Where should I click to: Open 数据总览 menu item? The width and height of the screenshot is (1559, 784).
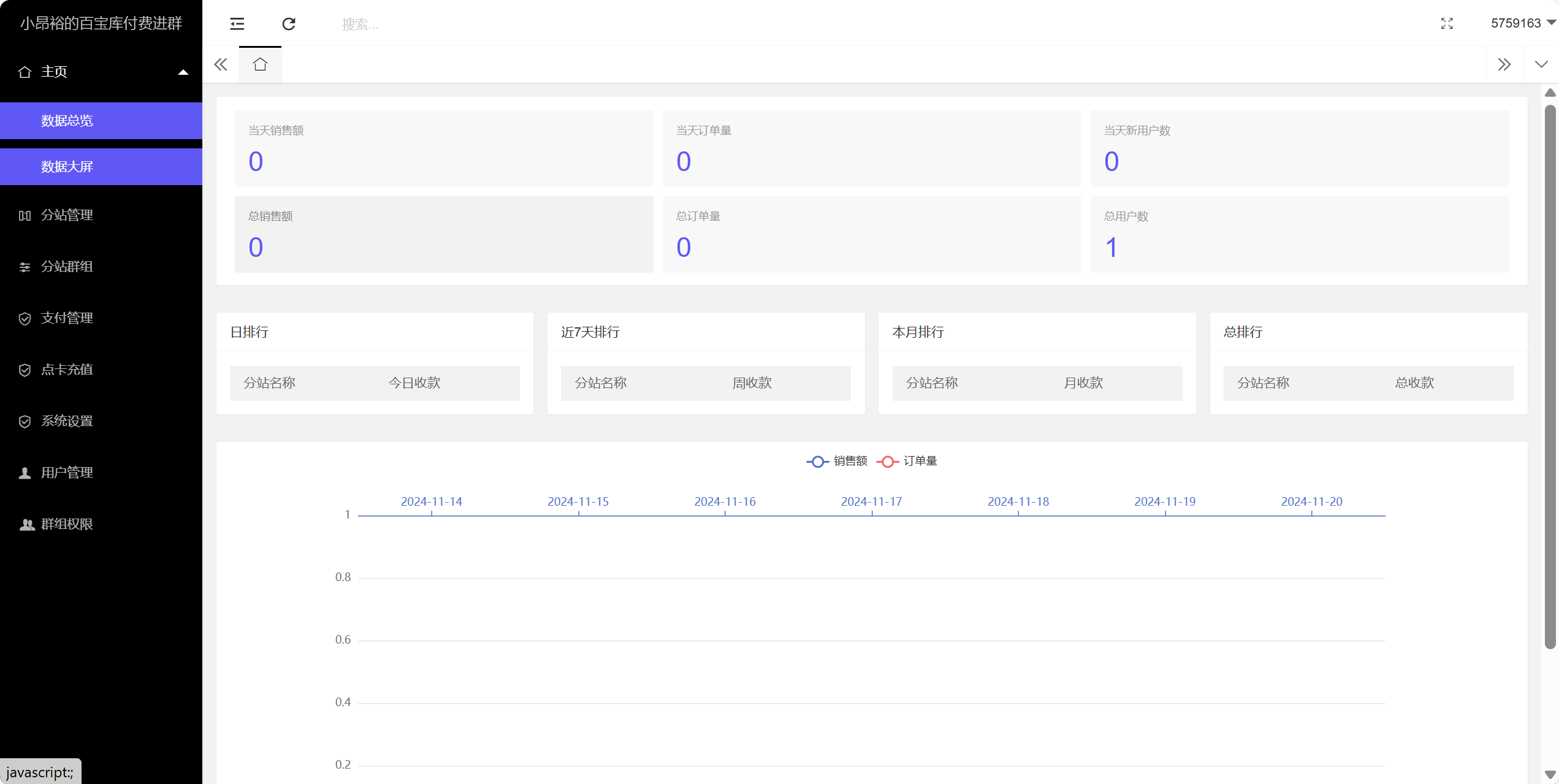pyautogui.click(x=101, y=121)
